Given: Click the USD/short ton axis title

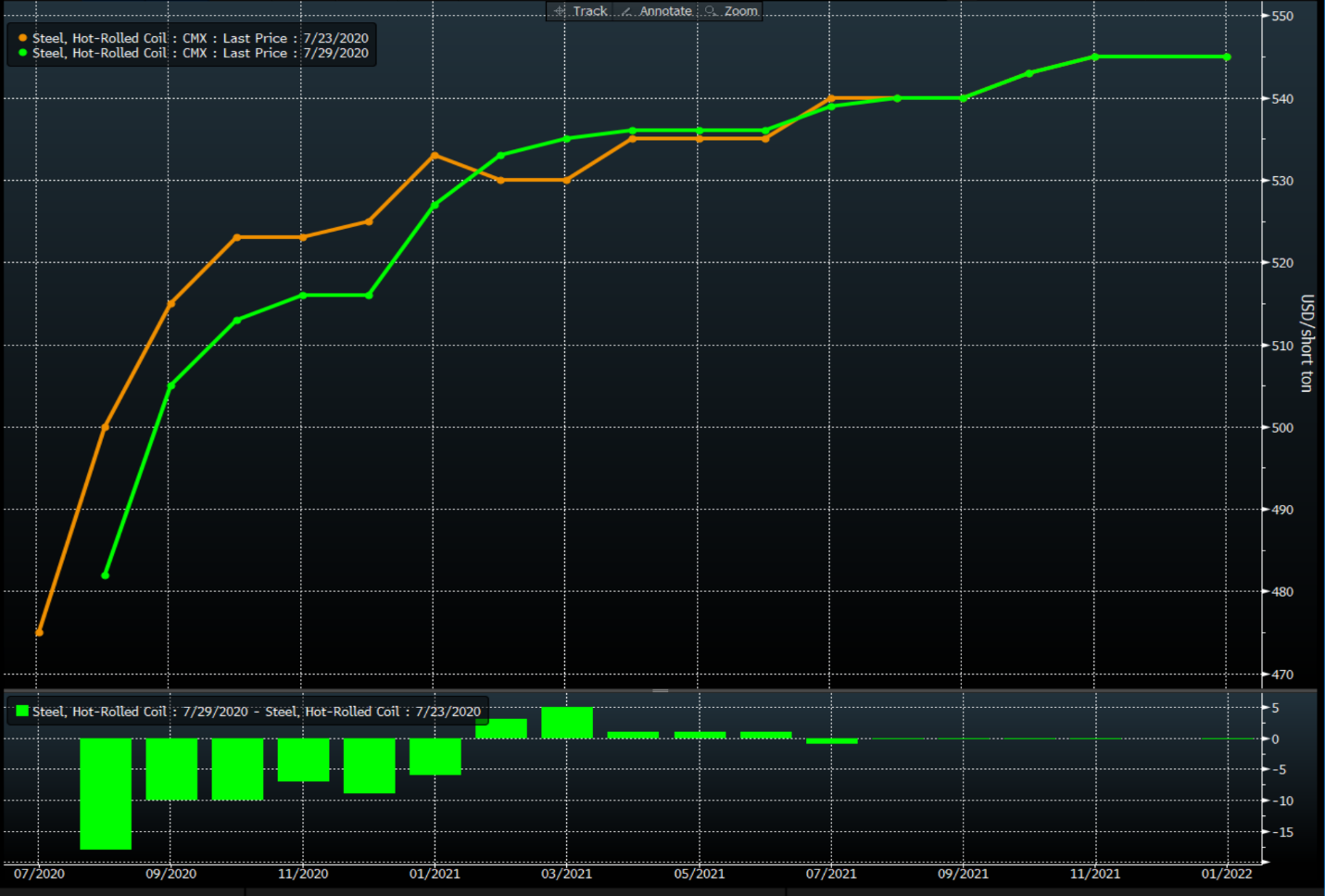Looking at the screenshot, I should click(1306, 343).
